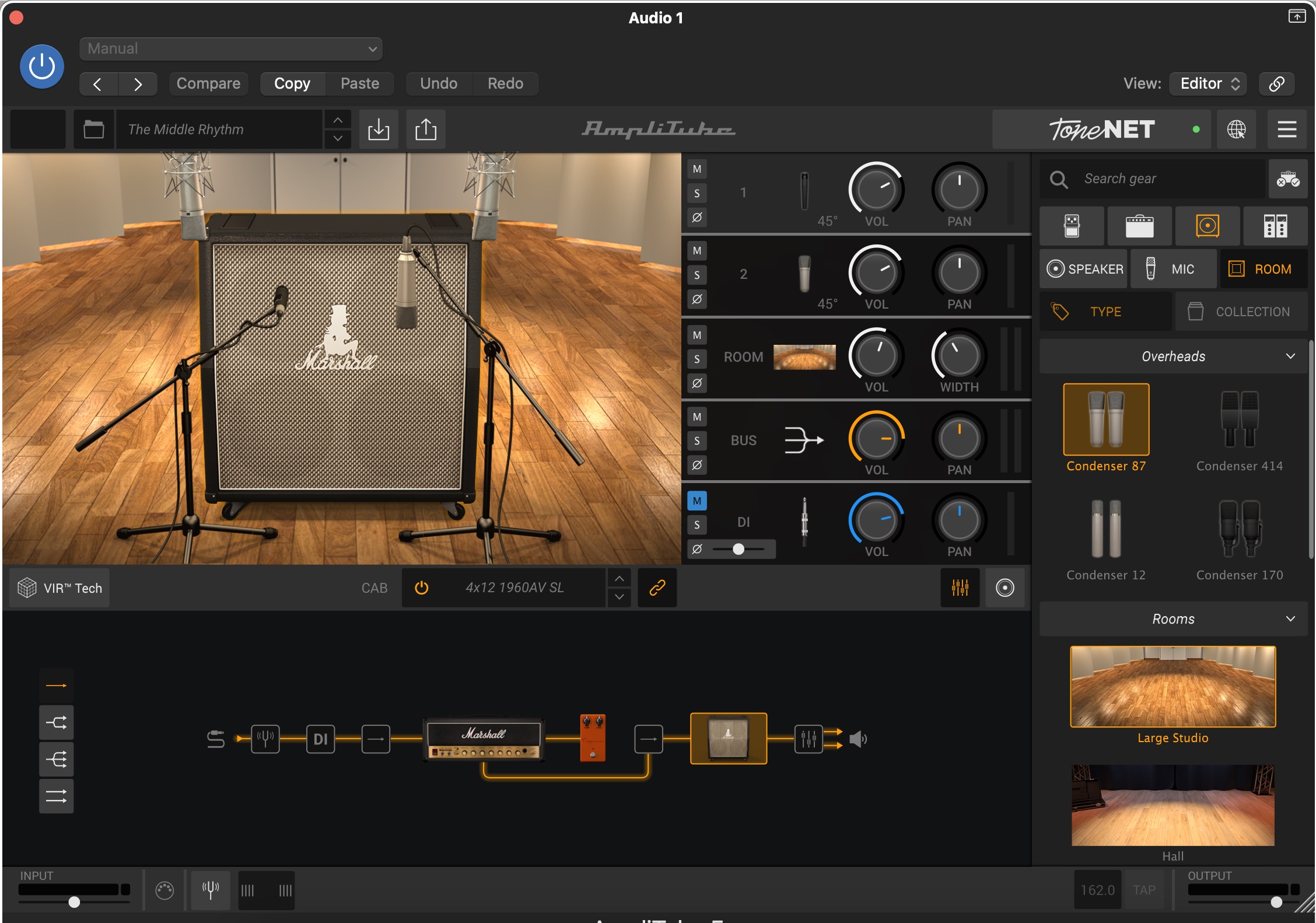
Task: Toggle the cab link chain icon
Action: pyautogui.click(x=657, y=588)
